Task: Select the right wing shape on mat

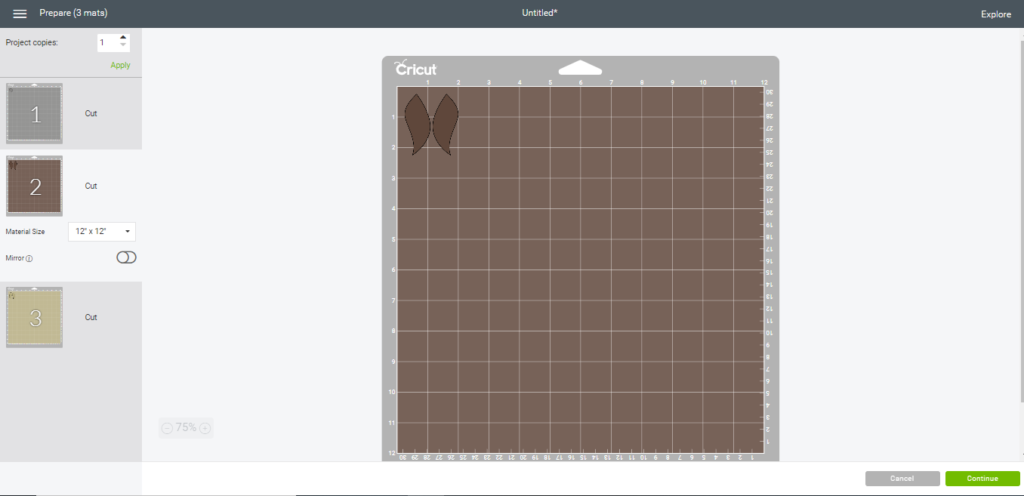Action: pos(445,122)
